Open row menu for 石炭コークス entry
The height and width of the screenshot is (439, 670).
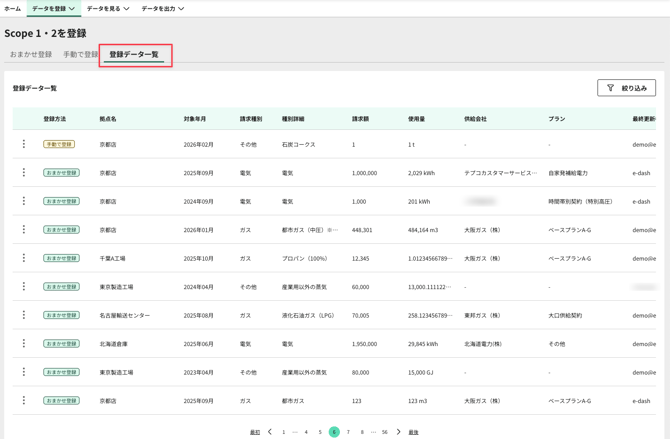pyautogui.click(x=24, y=144)
